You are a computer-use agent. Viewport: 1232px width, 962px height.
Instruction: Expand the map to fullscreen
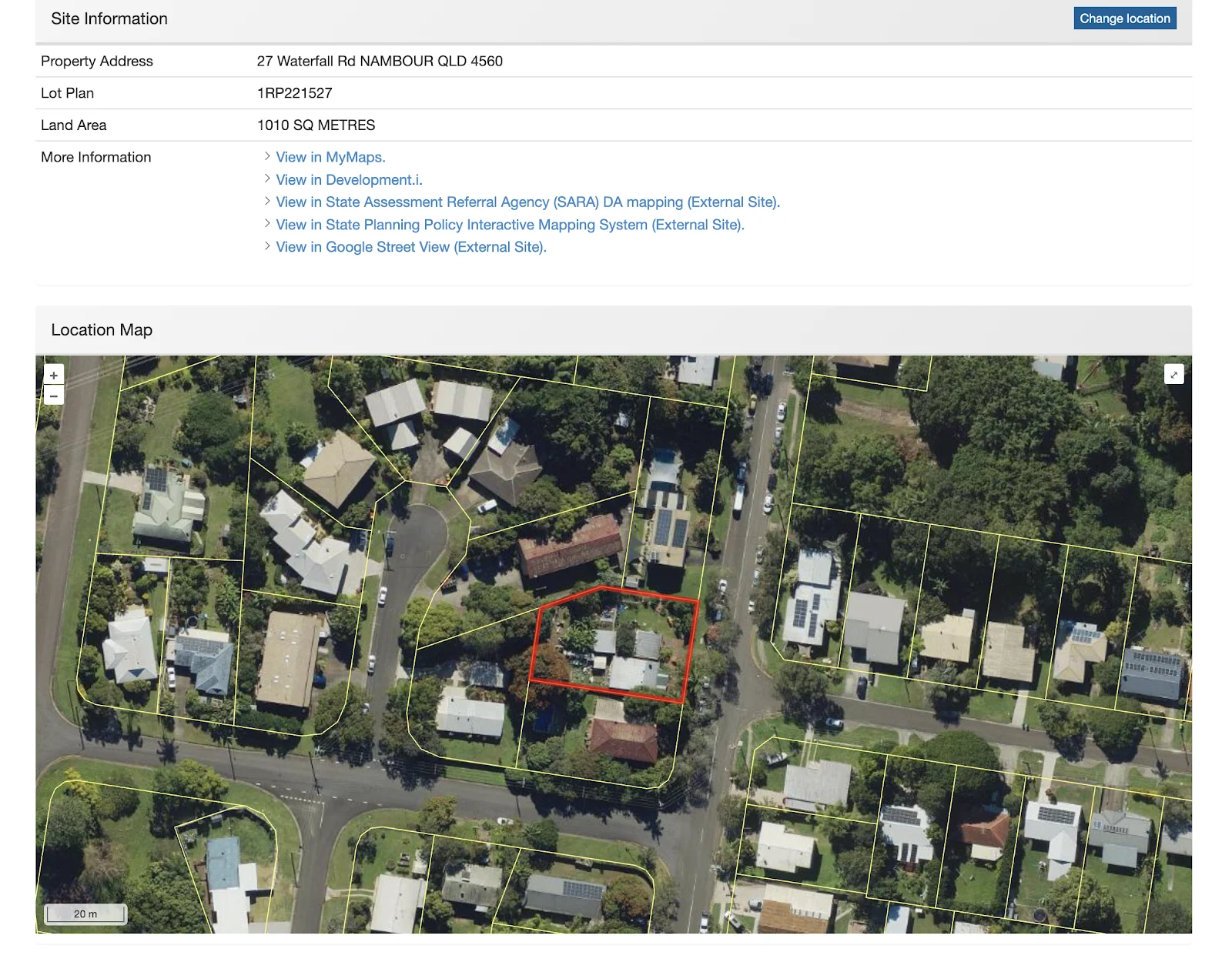click(1173, 374)
